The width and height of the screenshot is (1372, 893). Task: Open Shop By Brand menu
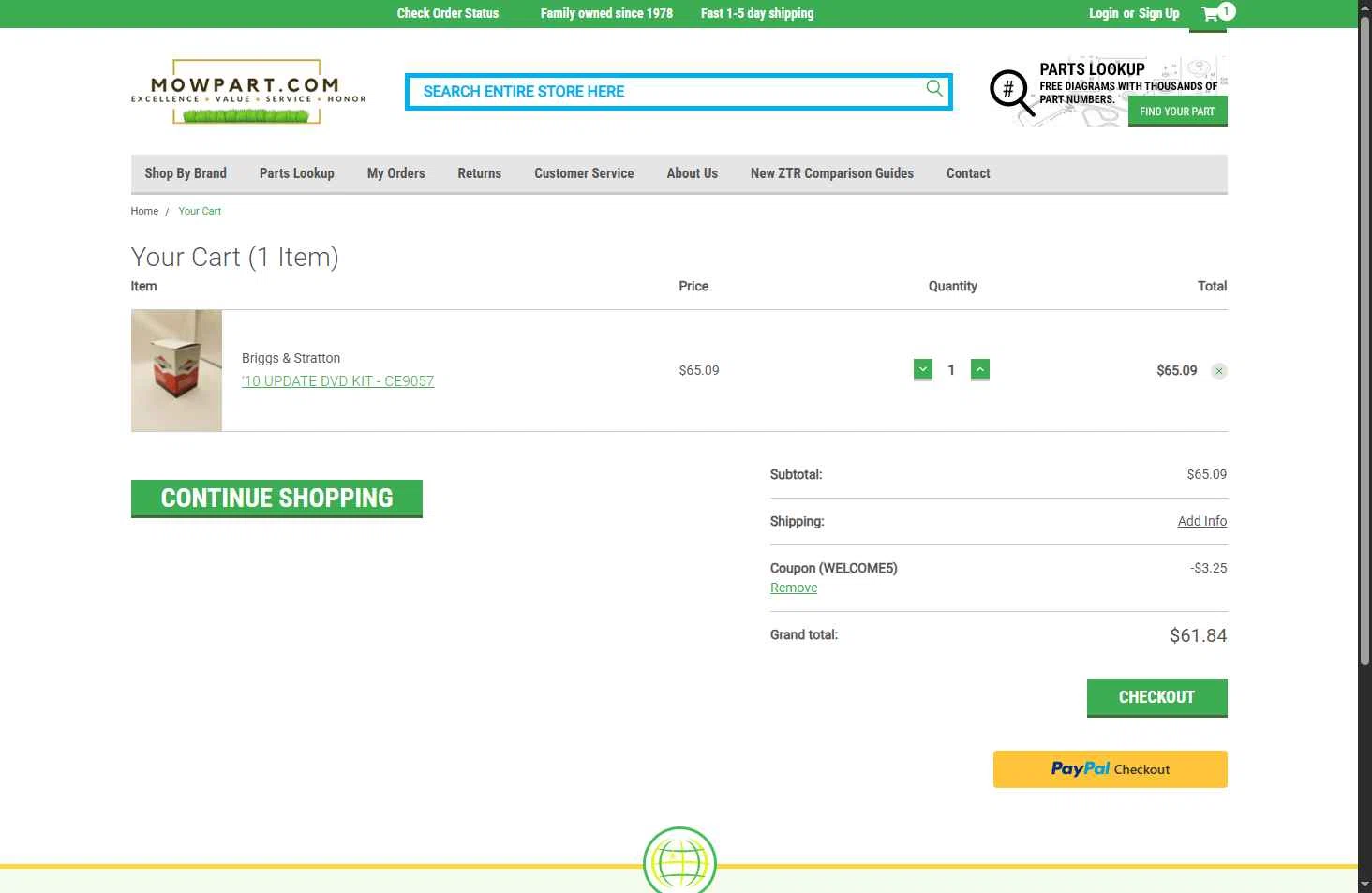click(x=186, y=173)
